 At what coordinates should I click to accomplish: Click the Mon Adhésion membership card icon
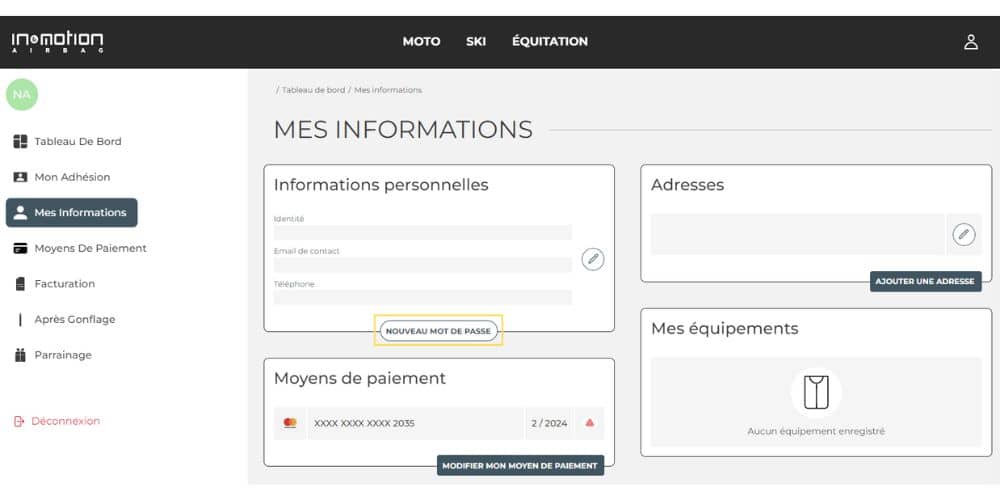click(20, 177)
